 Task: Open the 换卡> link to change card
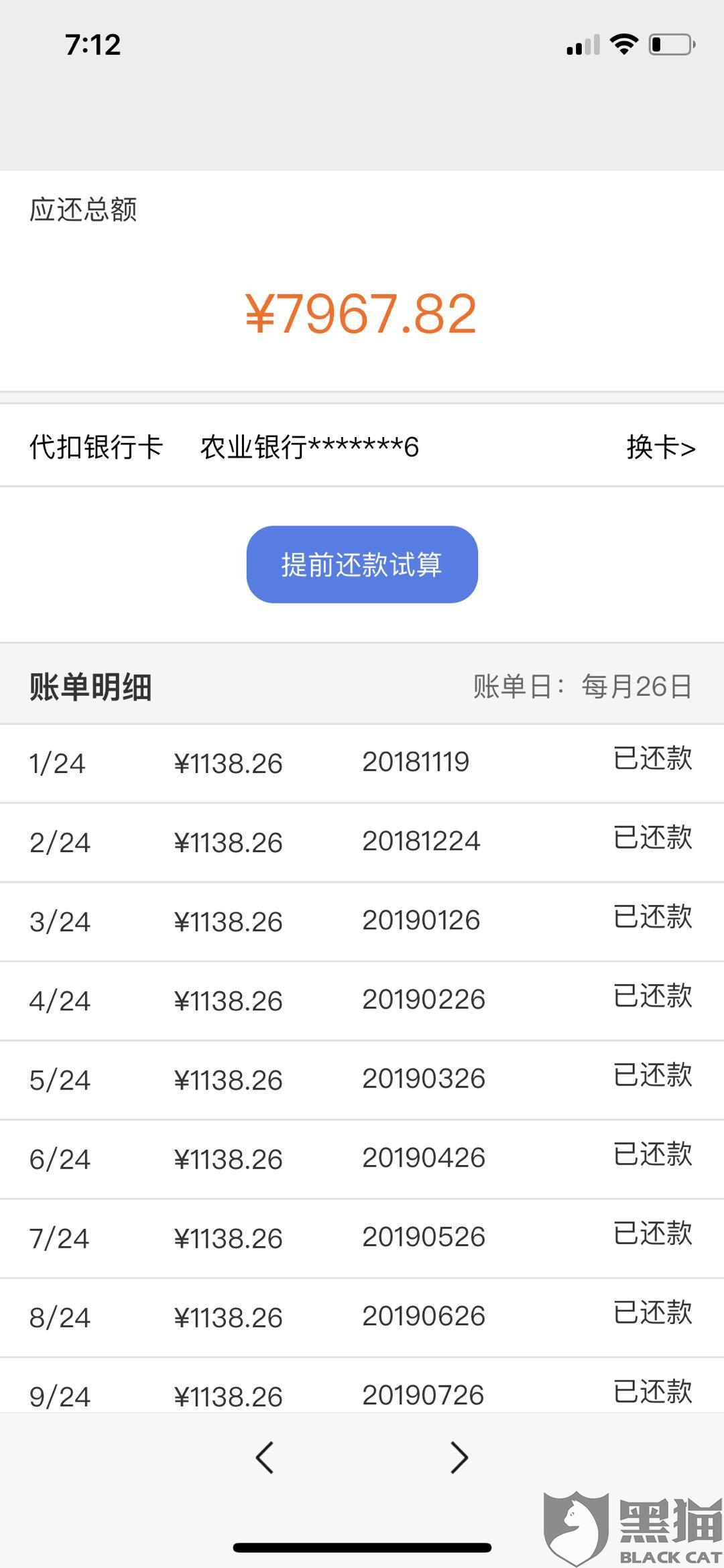661,447
